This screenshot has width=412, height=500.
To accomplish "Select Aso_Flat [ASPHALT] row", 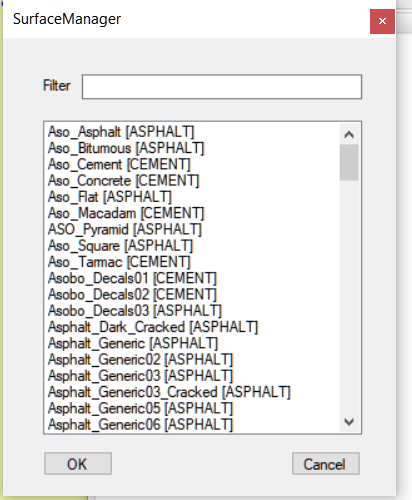I will click(x=110, y=197).
